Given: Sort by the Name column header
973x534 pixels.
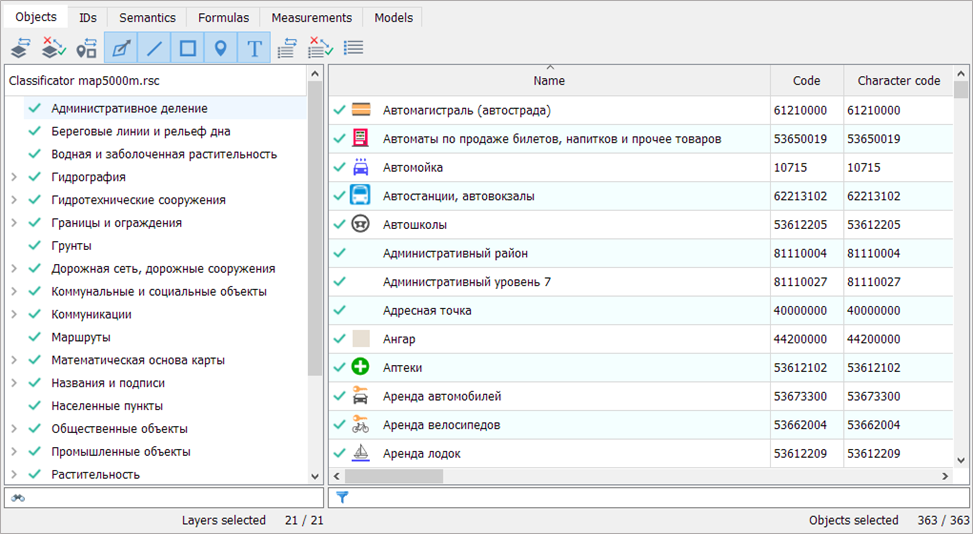Looking at the screenshot, I should pyautogui.click(x=549, y=81).
